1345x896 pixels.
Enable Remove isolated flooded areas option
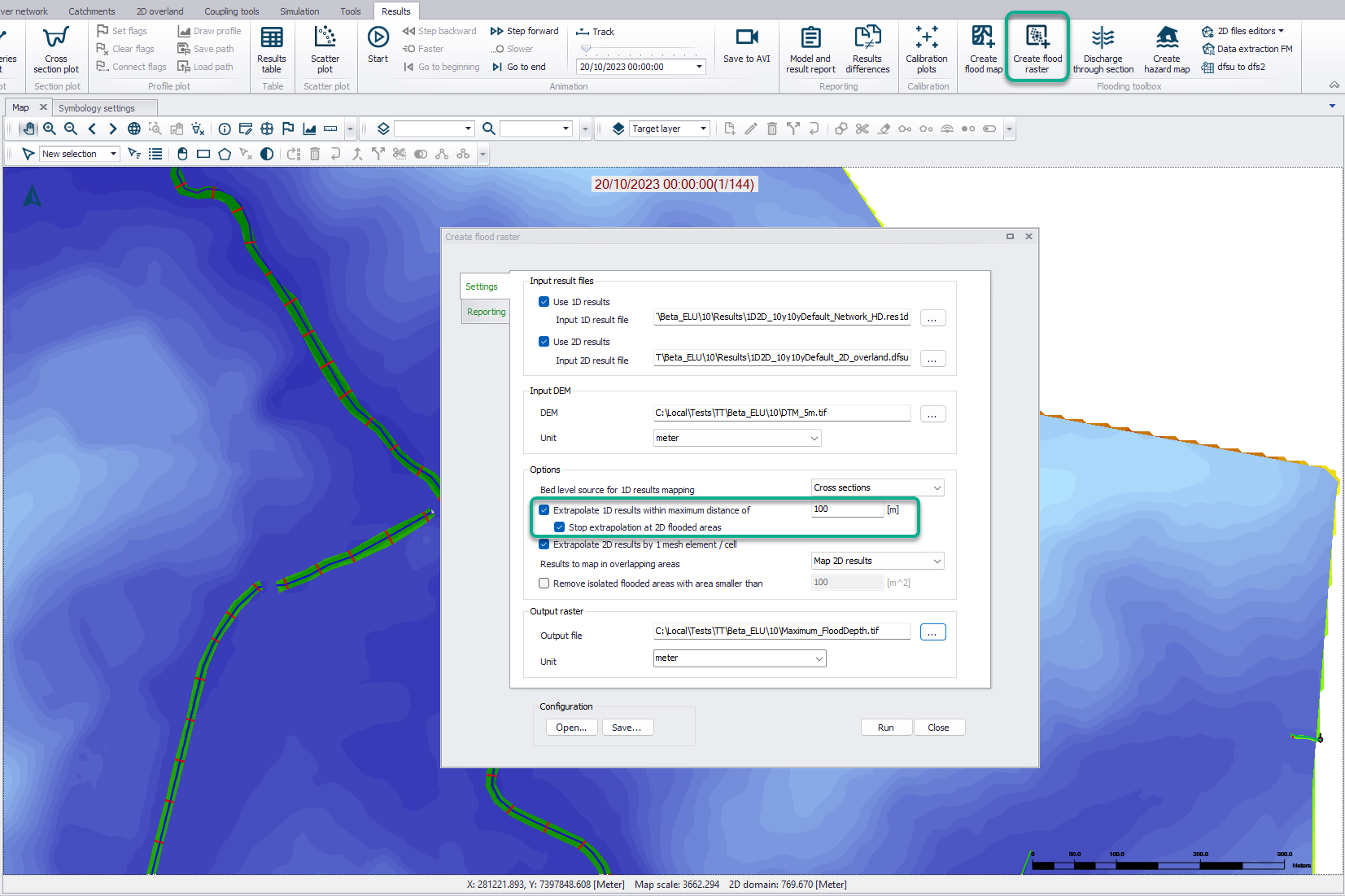[x=544, y=583]
